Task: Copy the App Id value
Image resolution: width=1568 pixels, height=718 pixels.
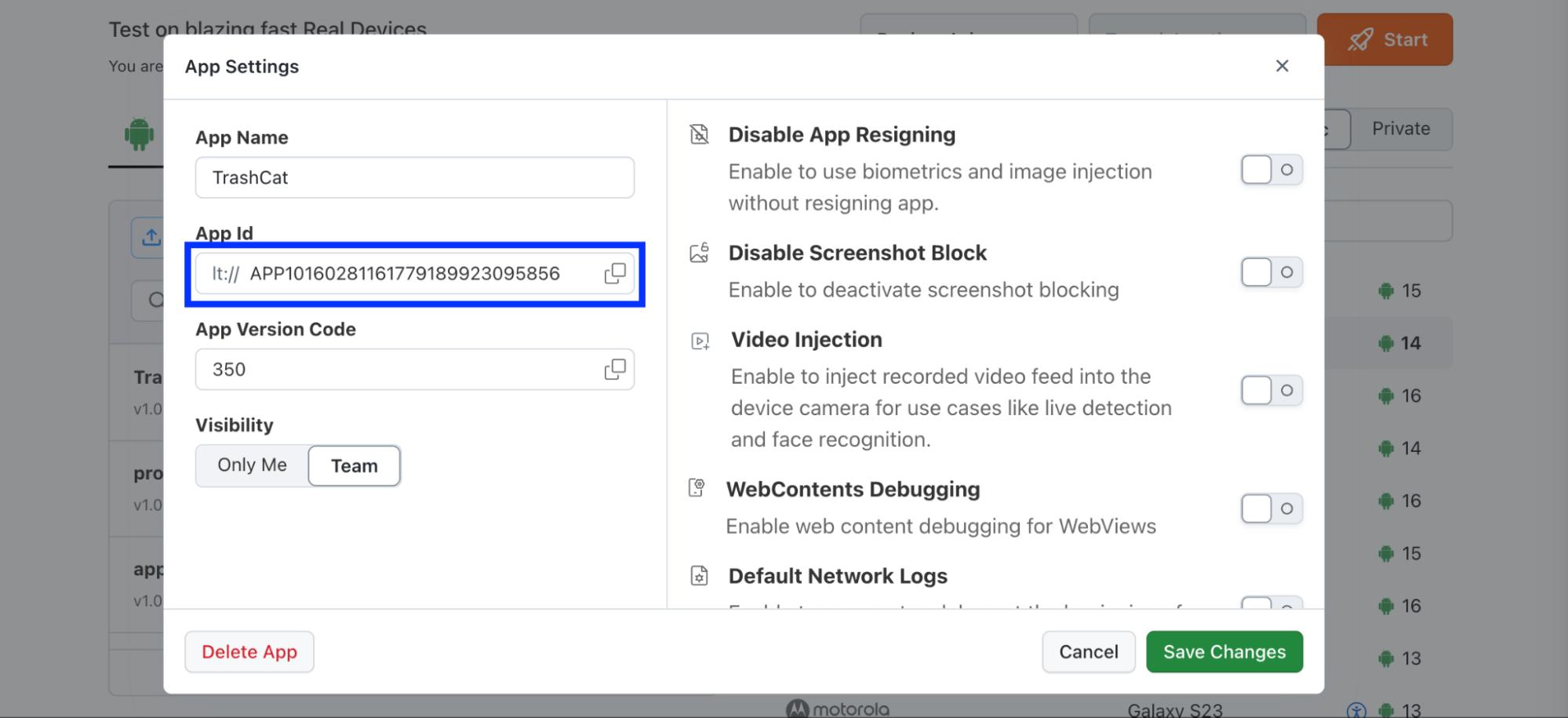Action: (x=615, y=273)
